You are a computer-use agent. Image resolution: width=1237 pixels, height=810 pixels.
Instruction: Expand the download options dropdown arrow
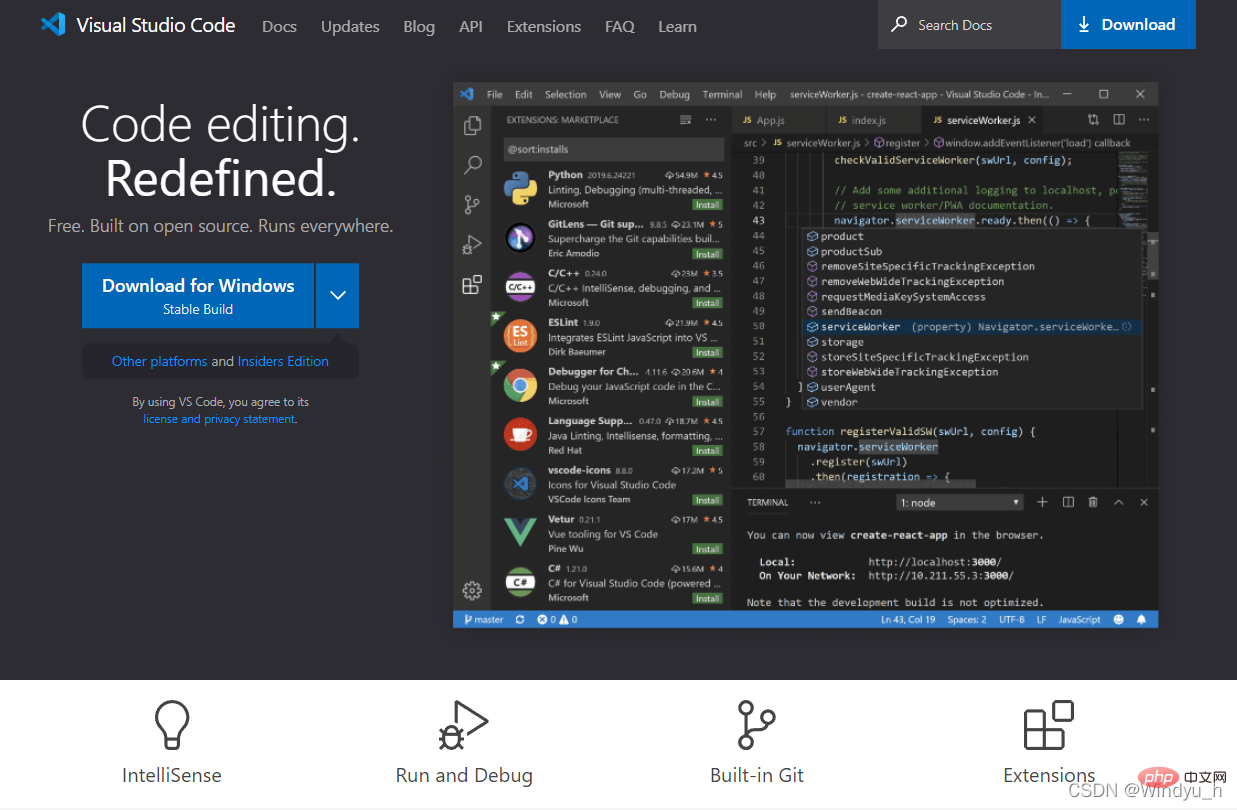pyautogui.click(x=338, y=295)
